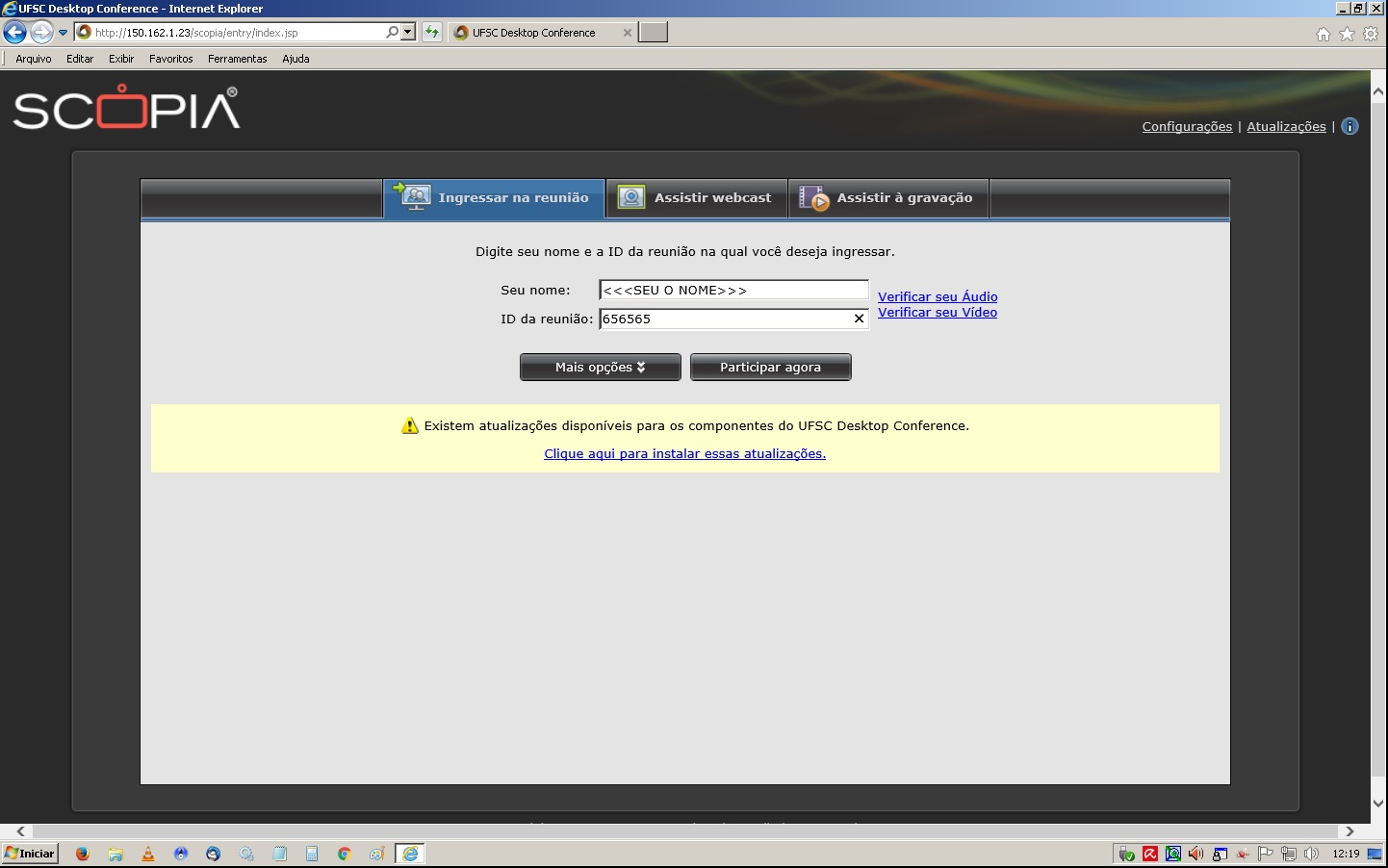Open the Exibir menu
This screenshot has width=1388, height=868.
point(121,59)
